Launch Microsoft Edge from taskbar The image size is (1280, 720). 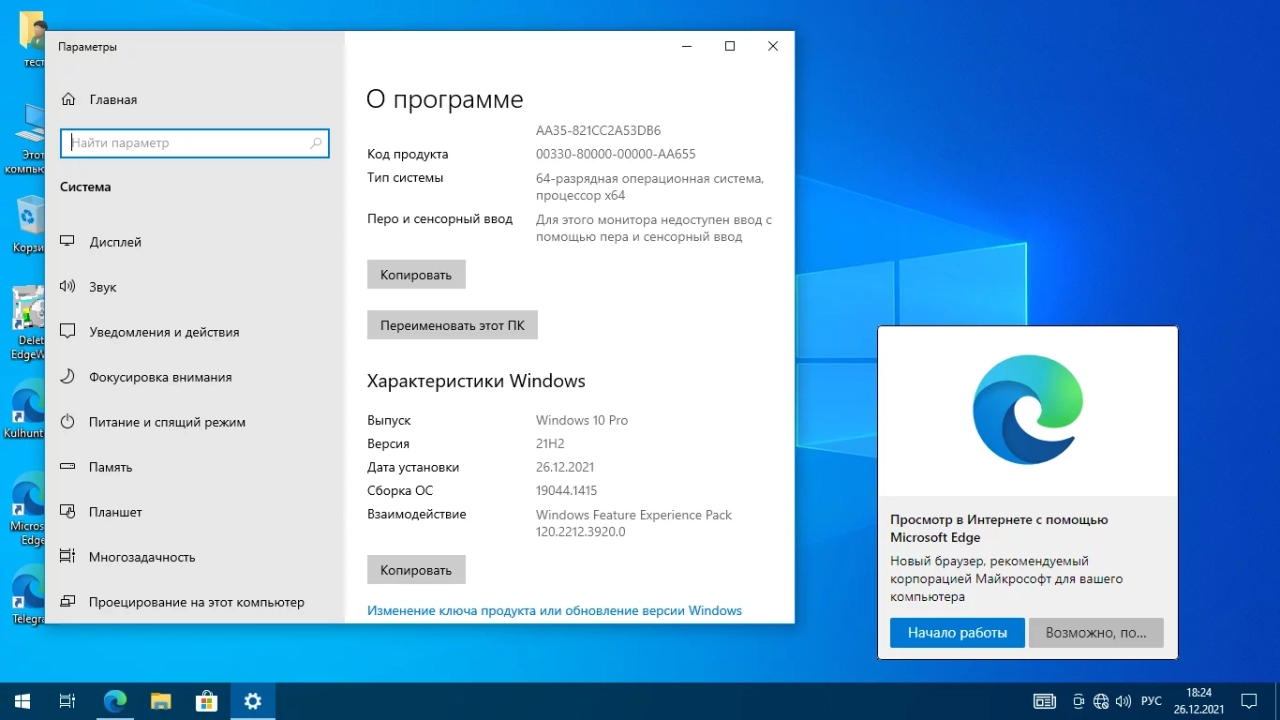coord(115,701)
